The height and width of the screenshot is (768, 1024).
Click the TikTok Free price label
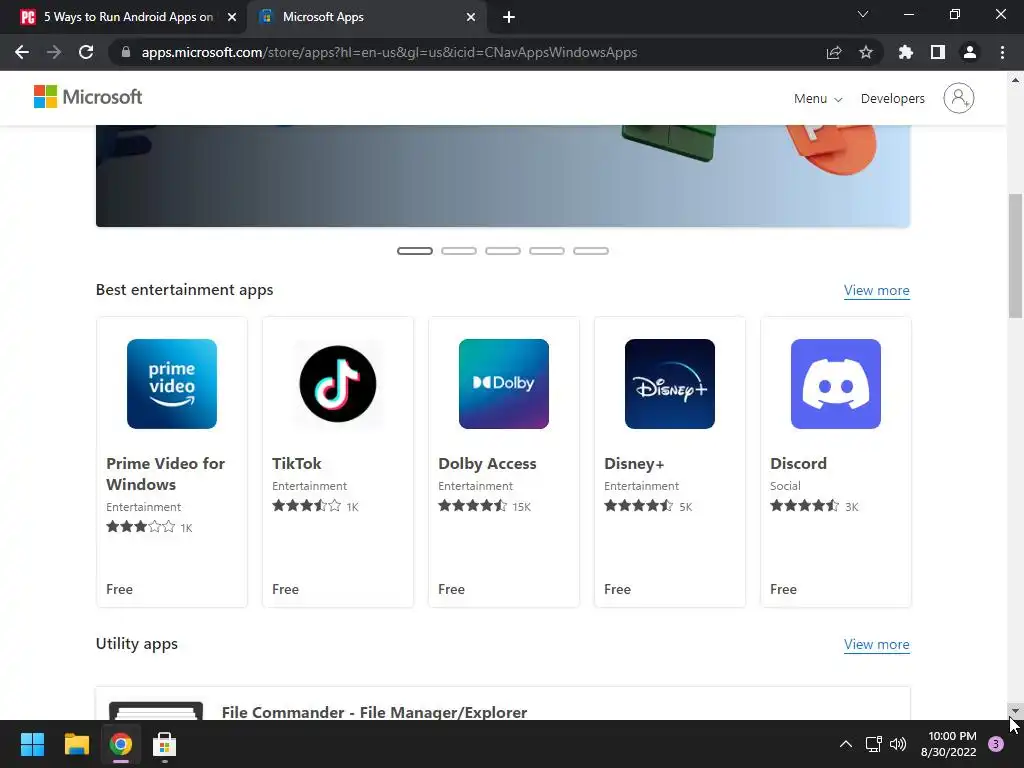(x=285, y=589)
